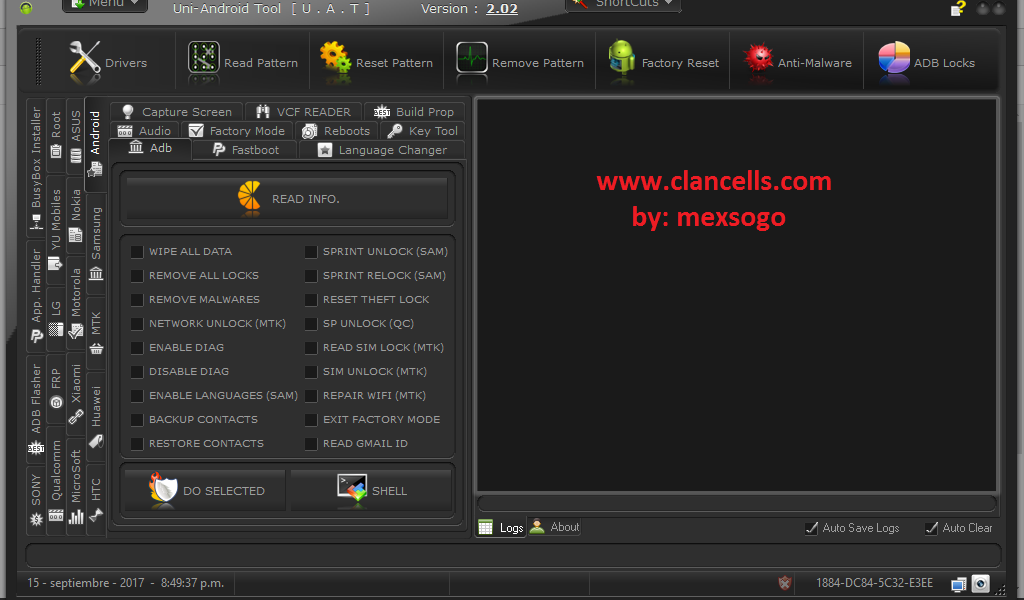Enable READ GMAIL ID checkbox
The height and width of the screenshot is (600, 1024).
click(x=311, y=444)
